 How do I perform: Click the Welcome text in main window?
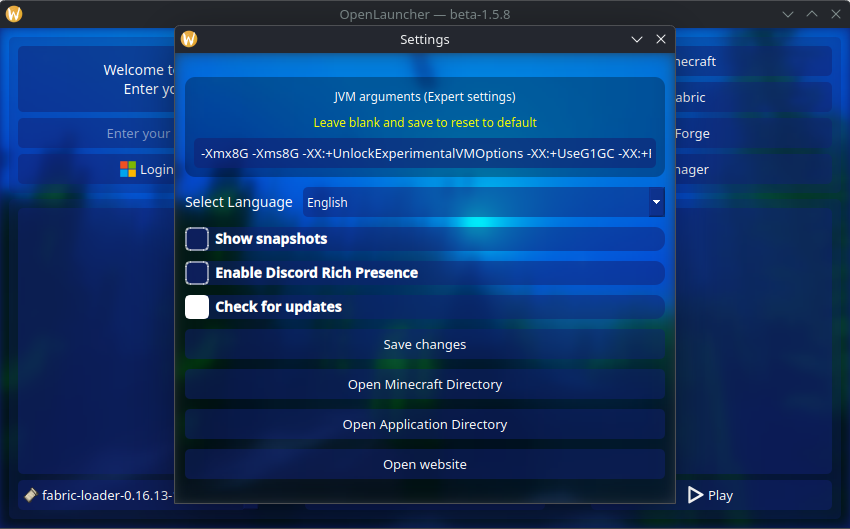coord(139,79)
